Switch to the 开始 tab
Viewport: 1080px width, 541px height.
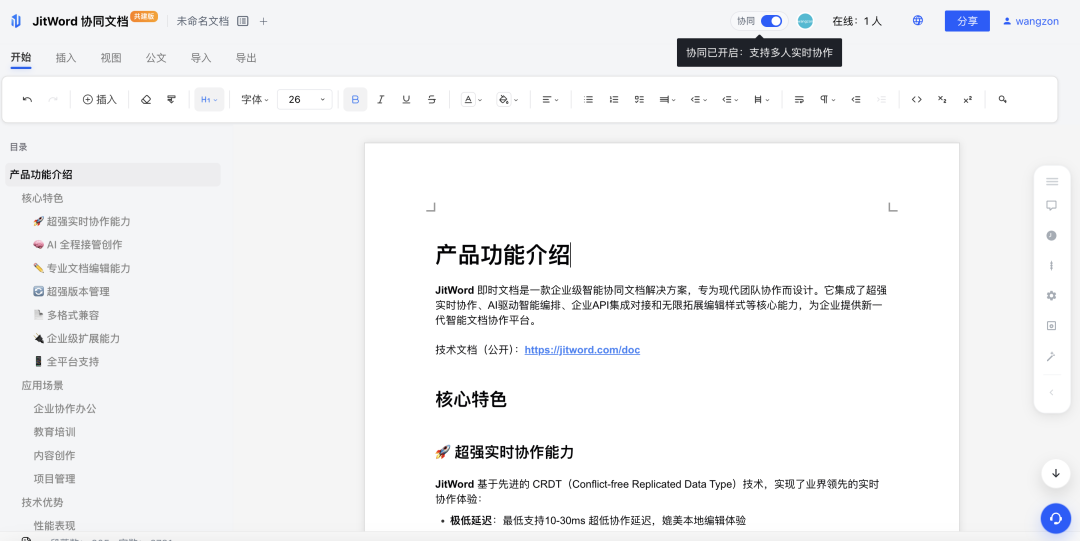[21, 58]
